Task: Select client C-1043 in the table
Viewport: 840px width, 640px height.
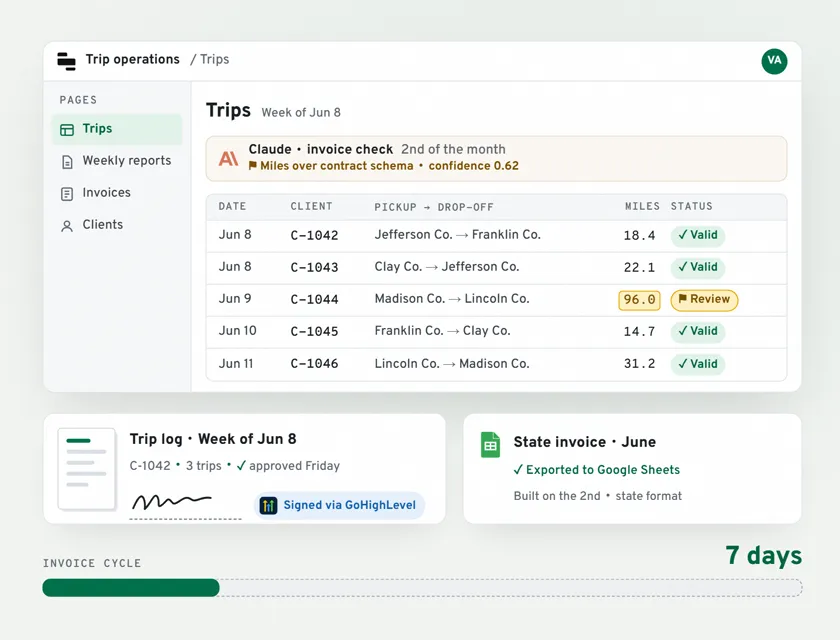Action: 314,268
